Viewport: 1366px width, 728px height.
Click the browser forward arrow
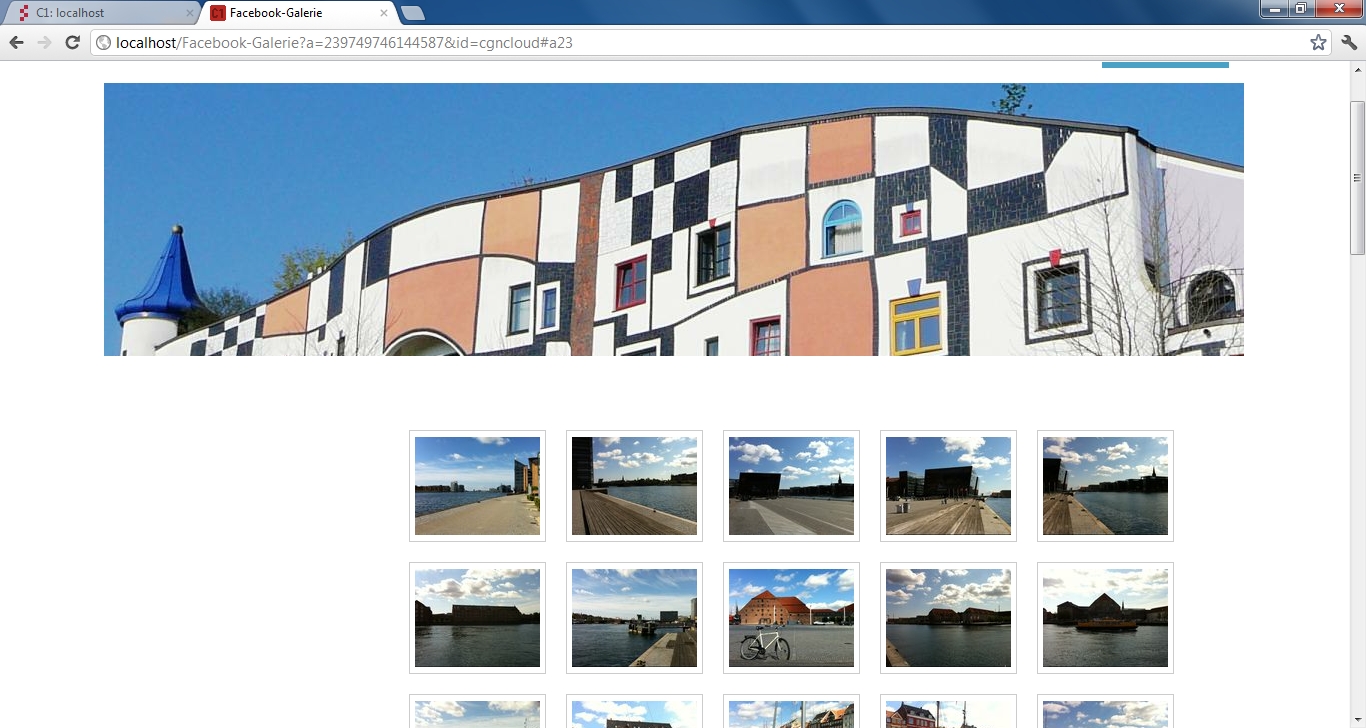click(x=44, y=42)
